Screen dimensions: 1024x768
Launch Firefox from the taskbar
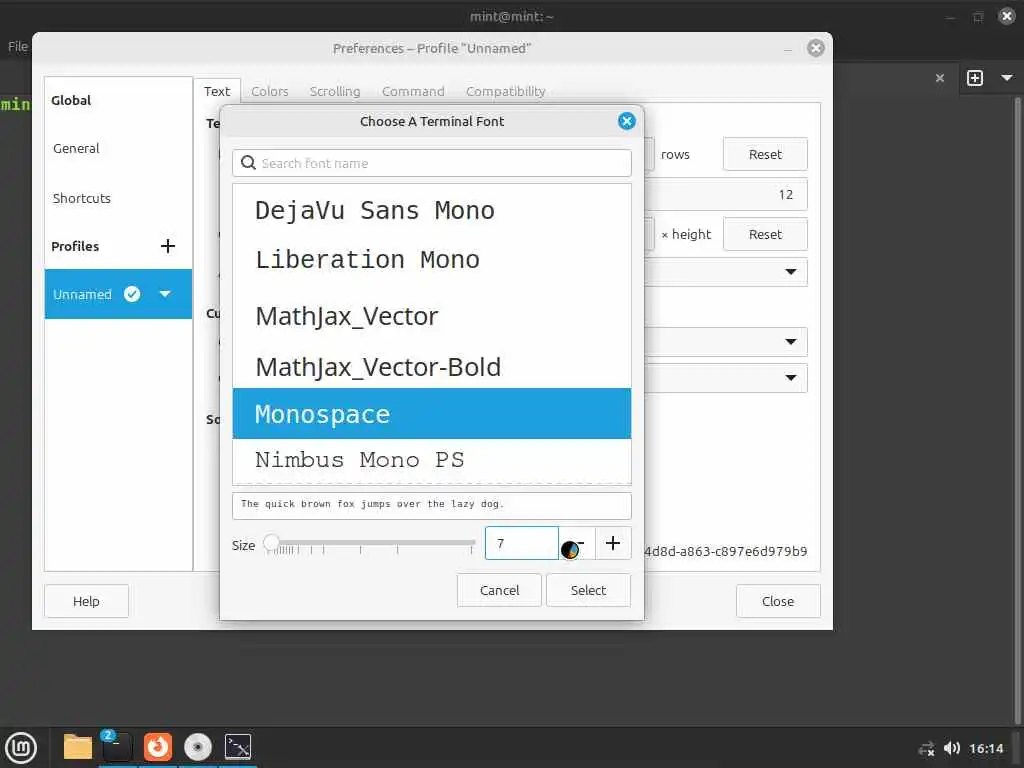158,746
